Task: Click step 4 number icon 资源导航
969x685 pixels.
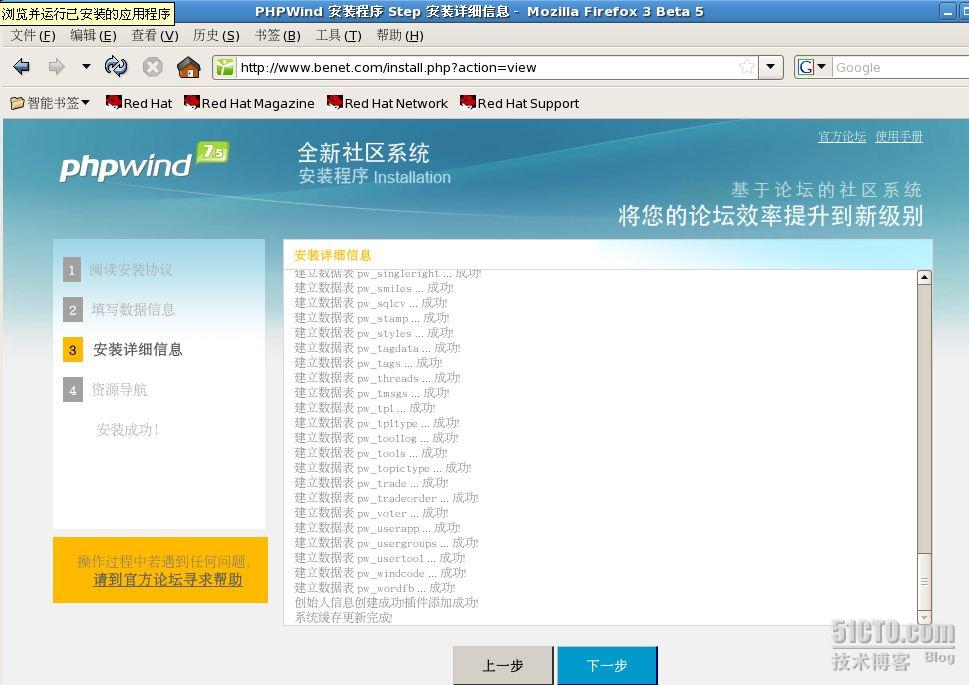Action: click(x=72, y=390)
